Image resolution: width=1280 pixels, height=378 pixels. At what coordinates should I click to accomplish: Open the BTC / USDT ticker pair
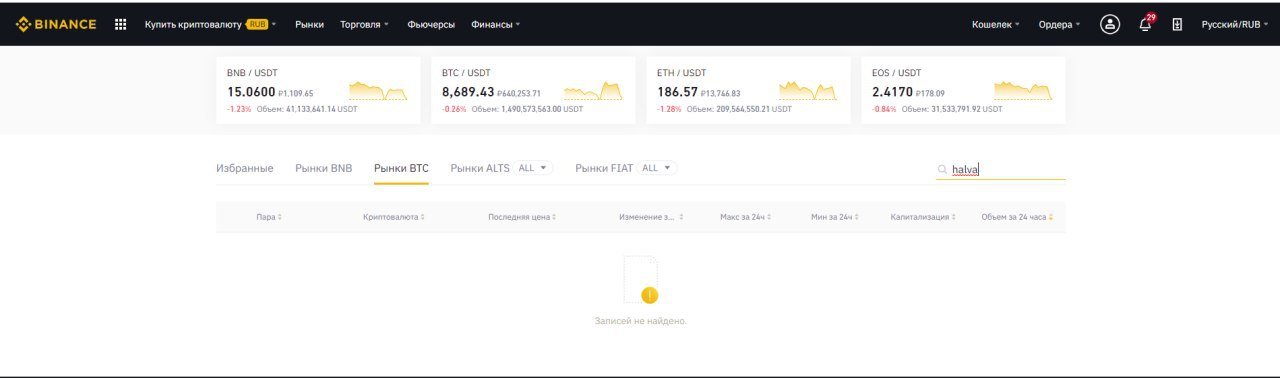tap(466, 73)
